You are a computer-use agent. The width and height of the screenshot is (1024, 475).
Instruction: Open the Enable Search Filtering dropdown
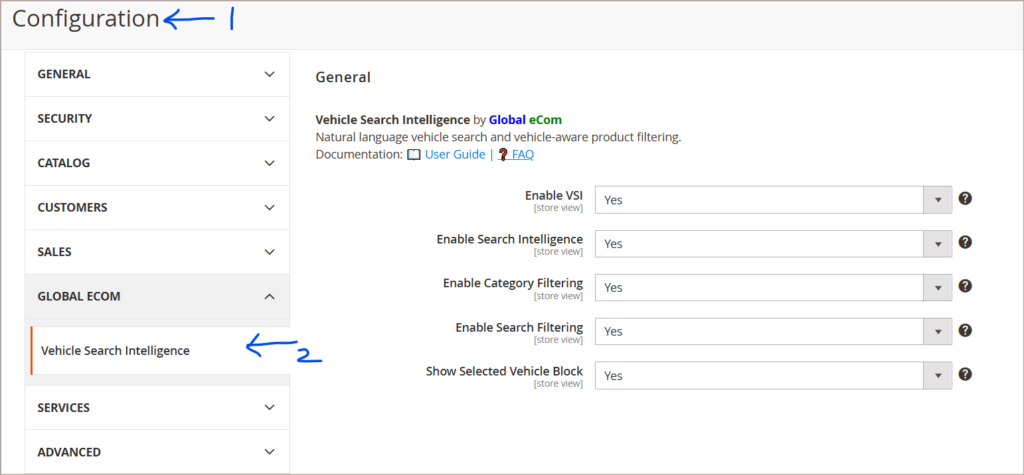(x=773, y=331)
